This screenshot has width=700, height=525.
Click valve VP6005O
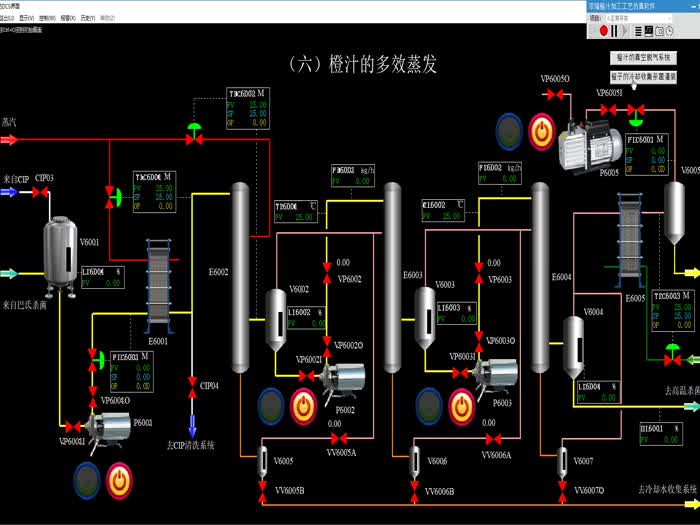tap(555, 94)
